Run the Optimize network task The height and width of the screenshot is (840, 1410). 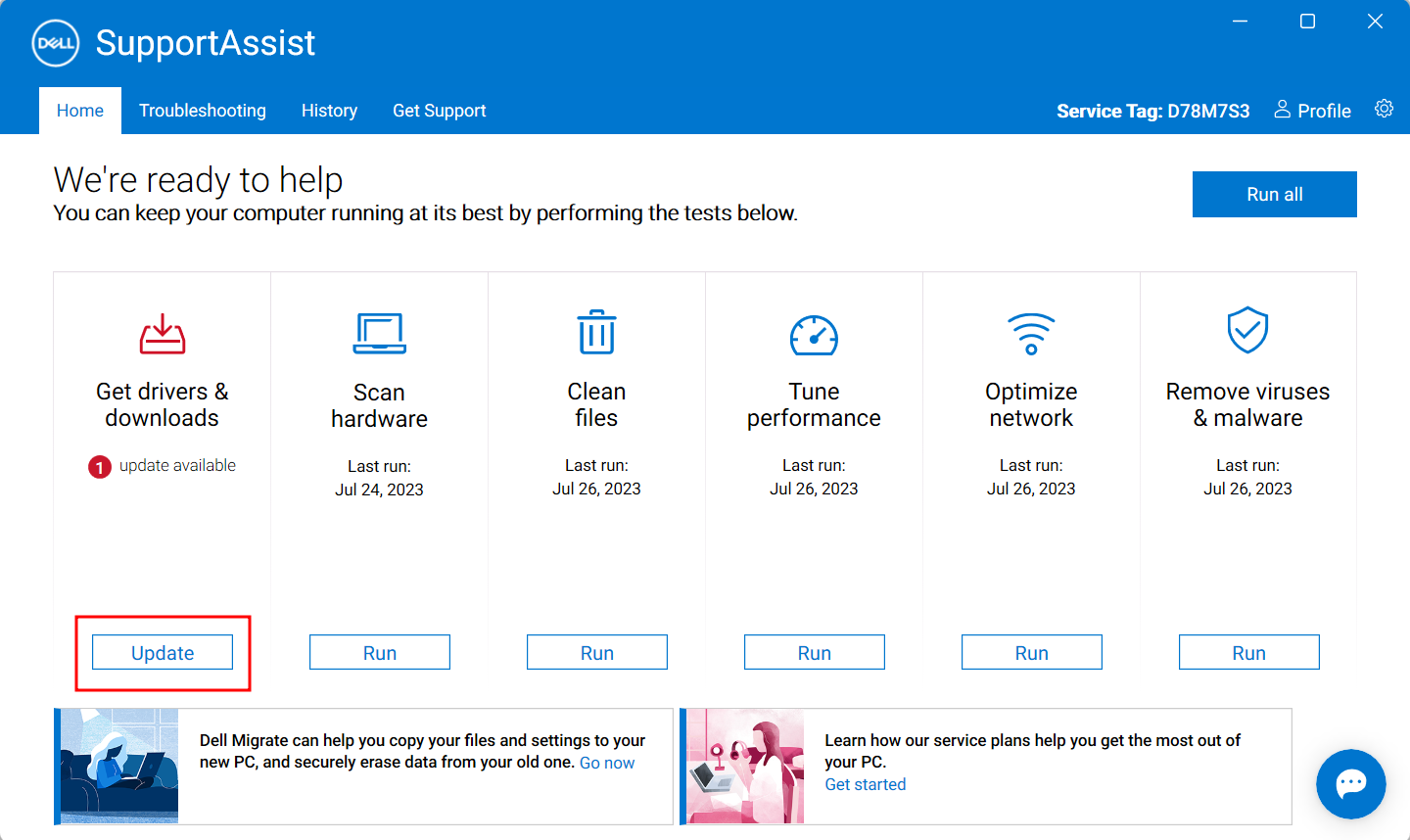(1032, 653)
